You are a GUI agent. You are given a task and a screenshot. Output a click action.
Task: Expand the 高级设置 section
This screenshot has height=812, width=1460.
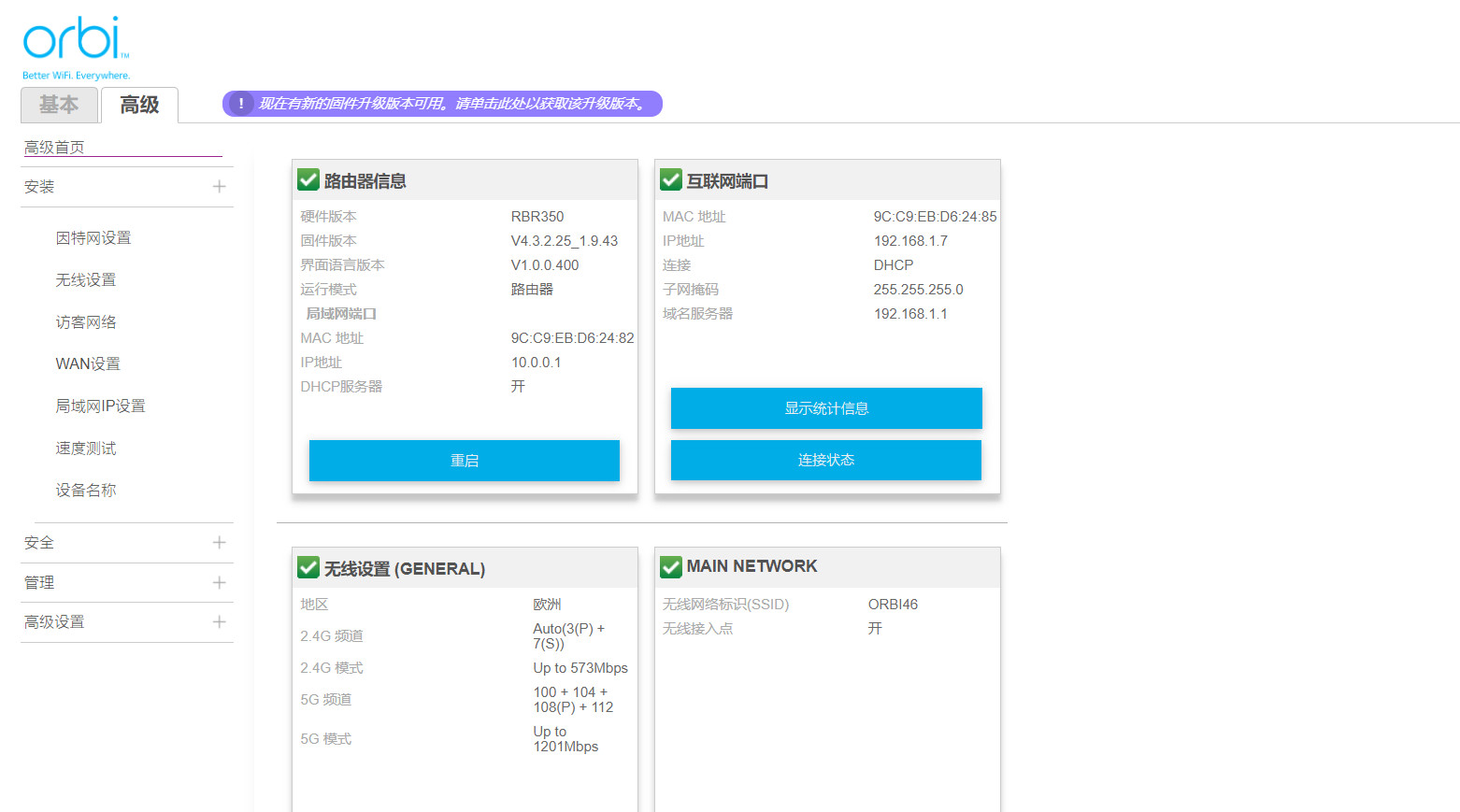tap(220, 621)
